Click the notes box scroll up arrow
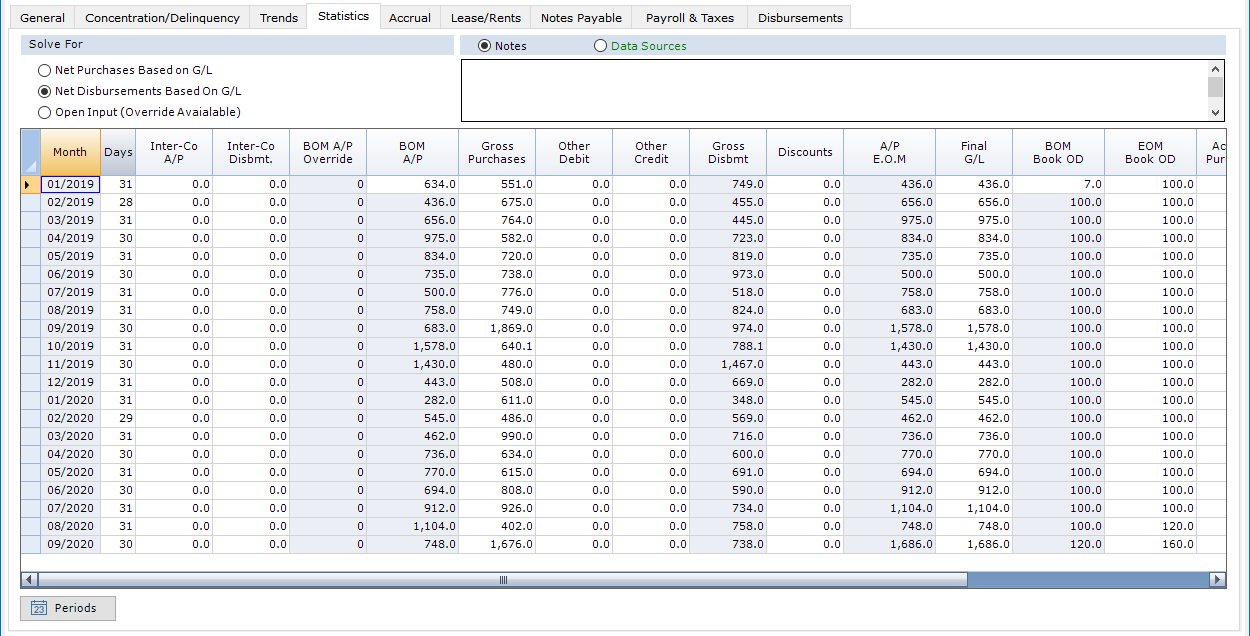 pyautogui.click(x=1216, y=69)
